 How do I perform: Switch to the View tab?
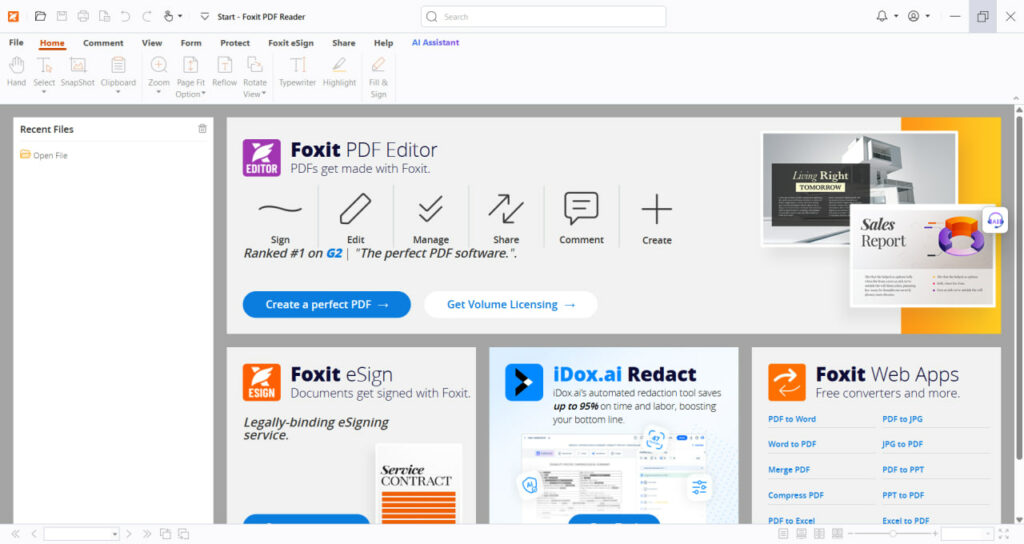pos(152,42)
